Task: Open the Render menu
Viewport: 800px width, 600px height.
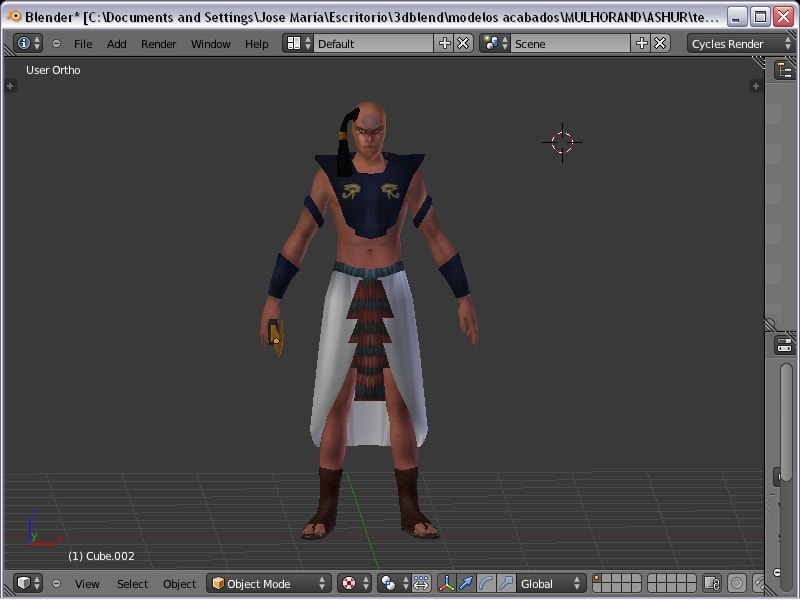Action: (158, 44)
